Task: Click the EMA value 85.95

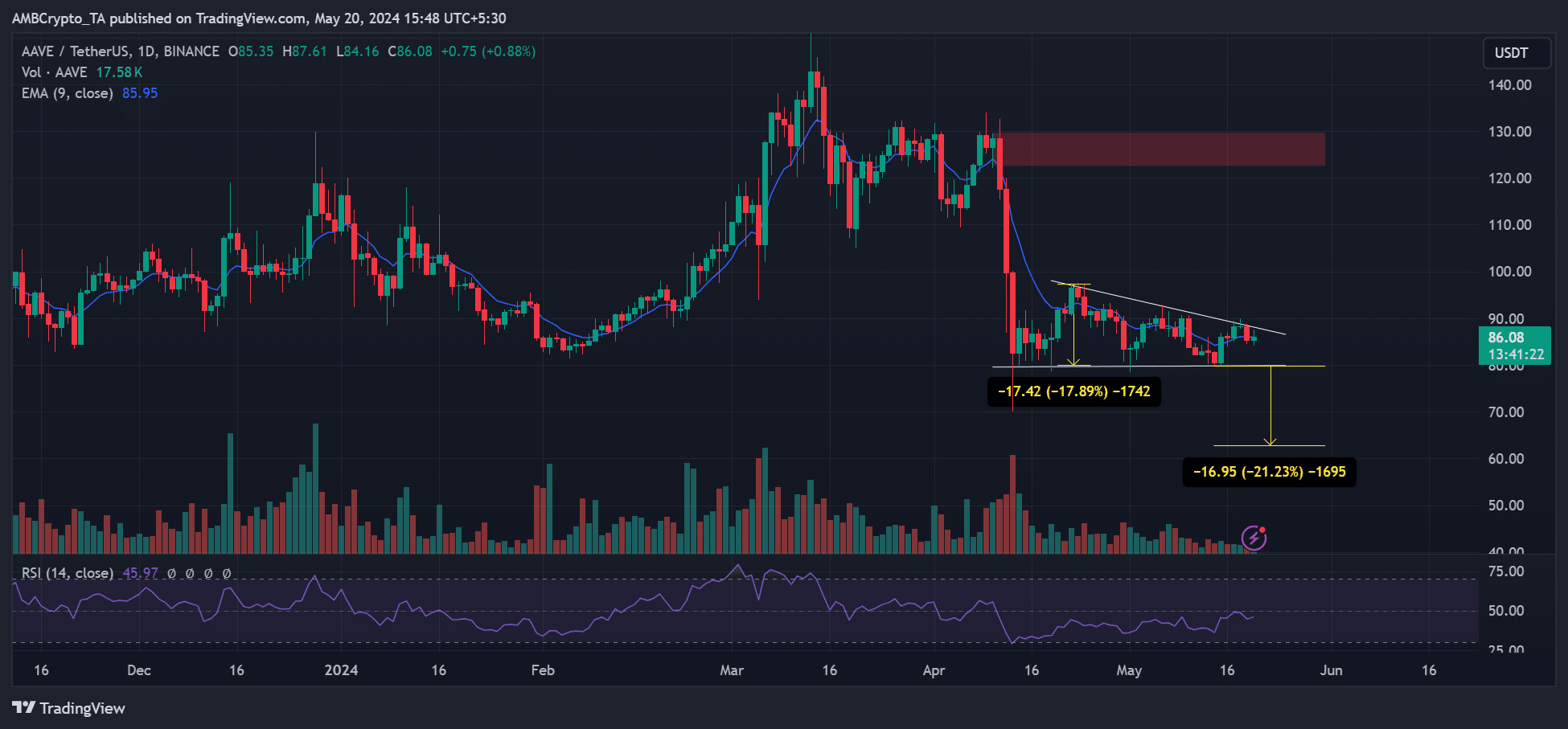Action: [140, 93]
